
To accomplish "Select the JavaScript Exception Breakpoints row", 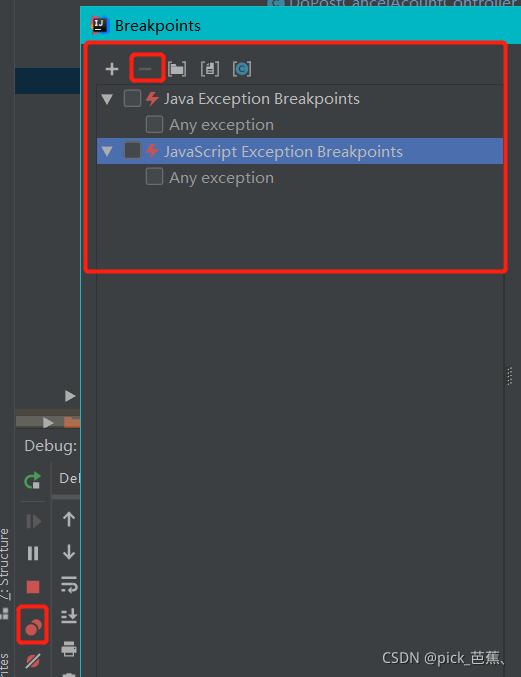I will pyautogui.click(x=300, y=151).
